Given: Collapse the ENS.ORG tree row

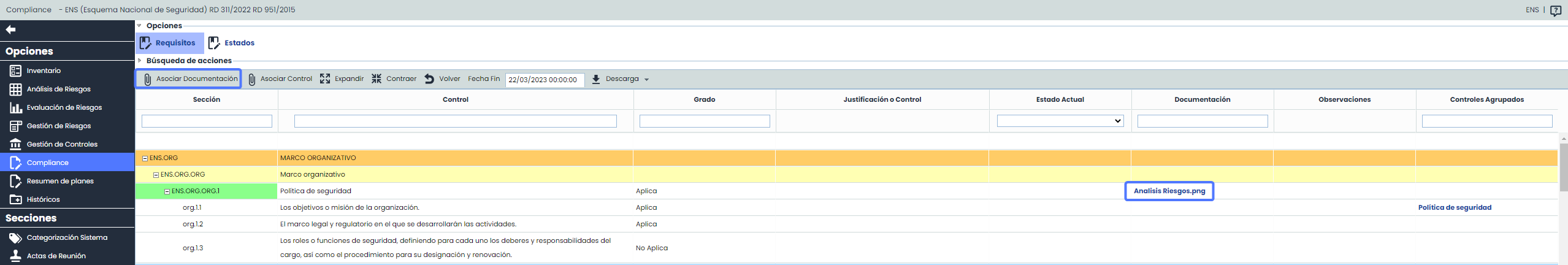Looking at the screenshot, I should pyautogui.click(x=145, y=158).
